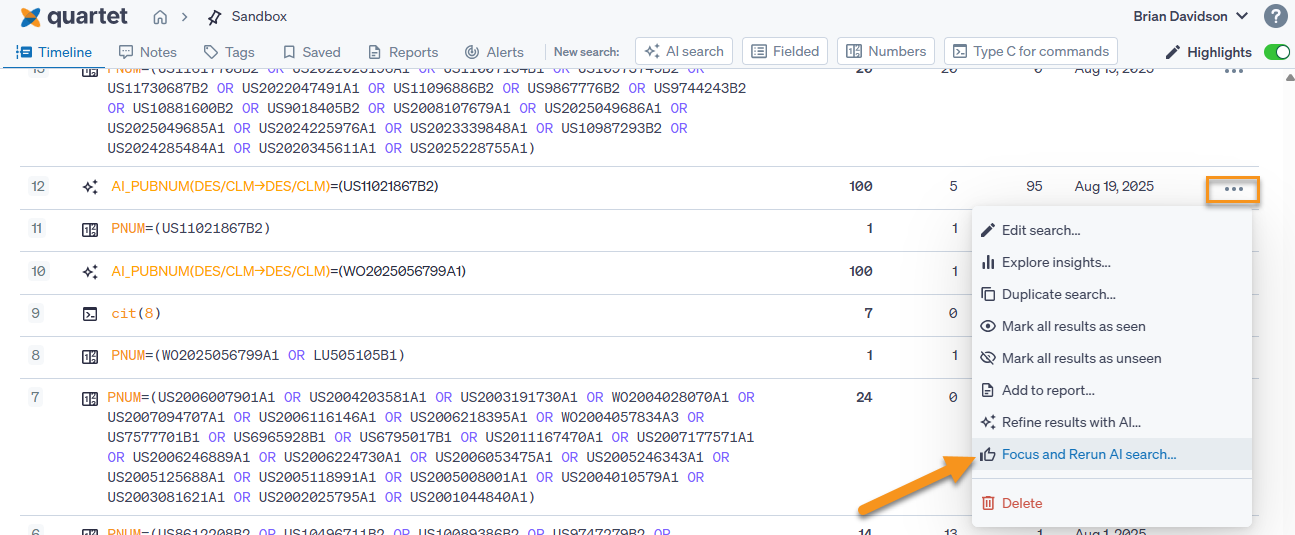Viewport: 1295px width, 535px height.
Task: Click the AI sparkle icon on row 12
Action: [90, 187]
